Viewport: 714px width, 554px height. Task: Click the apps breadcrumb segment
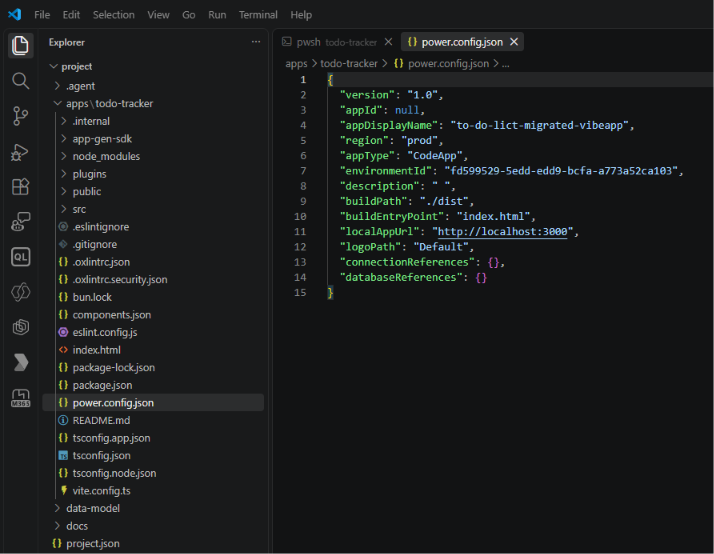tap(296, 64)
